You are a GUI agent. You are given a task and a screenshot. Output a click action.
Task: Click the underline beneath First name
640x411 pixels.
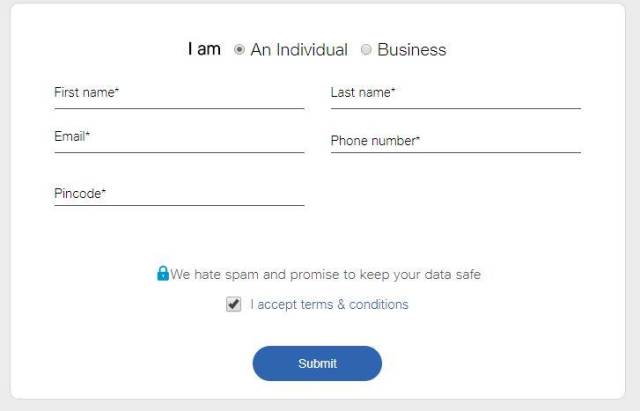pyautogui.click(x=179, y=109)
